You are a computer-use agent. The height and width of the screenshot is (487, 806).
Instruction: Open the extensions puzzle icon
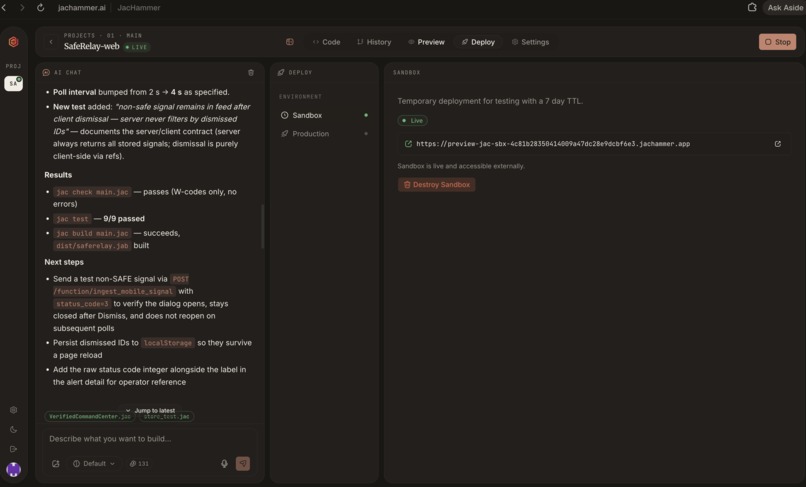pyautogui.click(x=752, y=7)
